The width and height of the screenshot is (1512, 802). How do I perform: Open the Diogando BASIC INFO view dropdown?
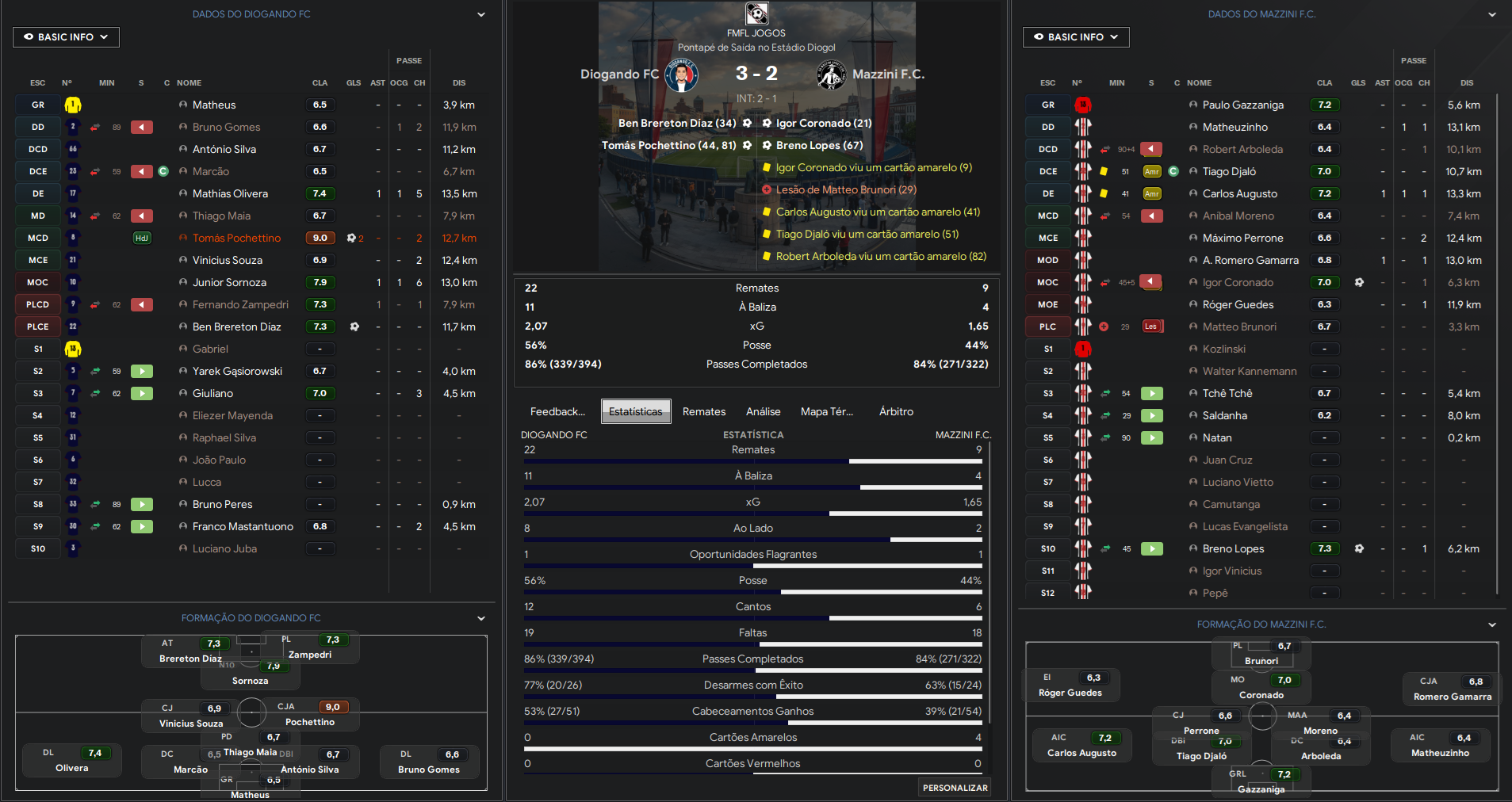click(66, 37)
